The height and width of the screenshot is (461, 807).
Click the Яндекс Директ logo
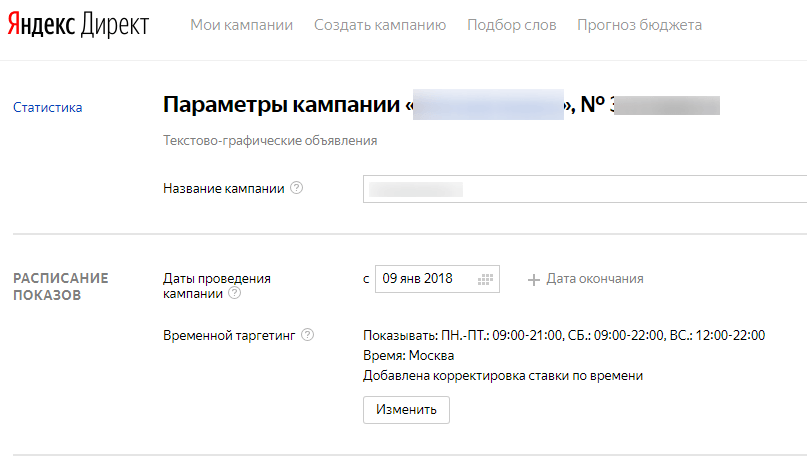pyautogui.click(x=78, y=25)
